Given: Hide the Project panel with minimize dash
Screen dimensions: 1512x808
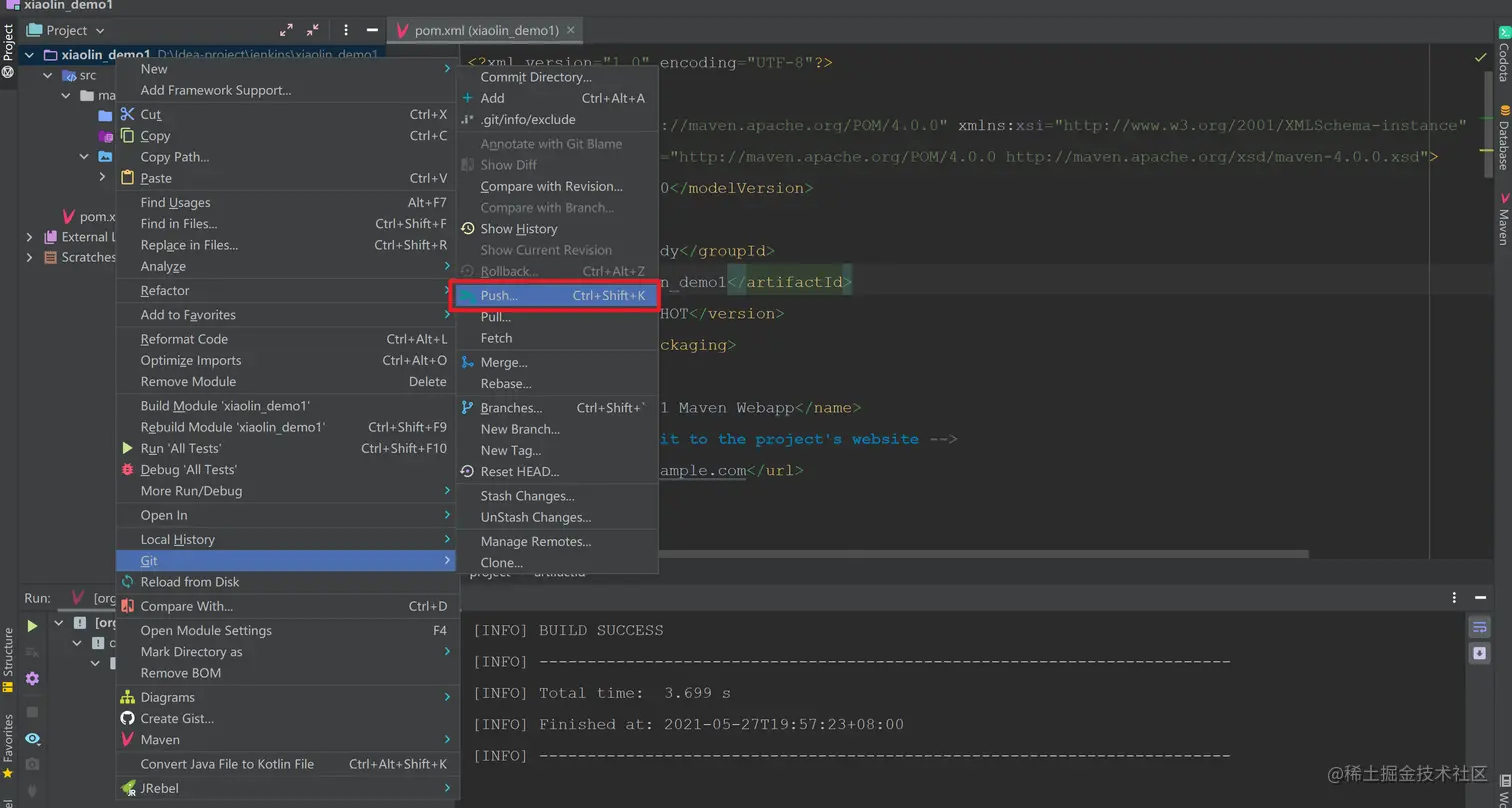Looking at the screenshot, I should (x=372, y=30).
